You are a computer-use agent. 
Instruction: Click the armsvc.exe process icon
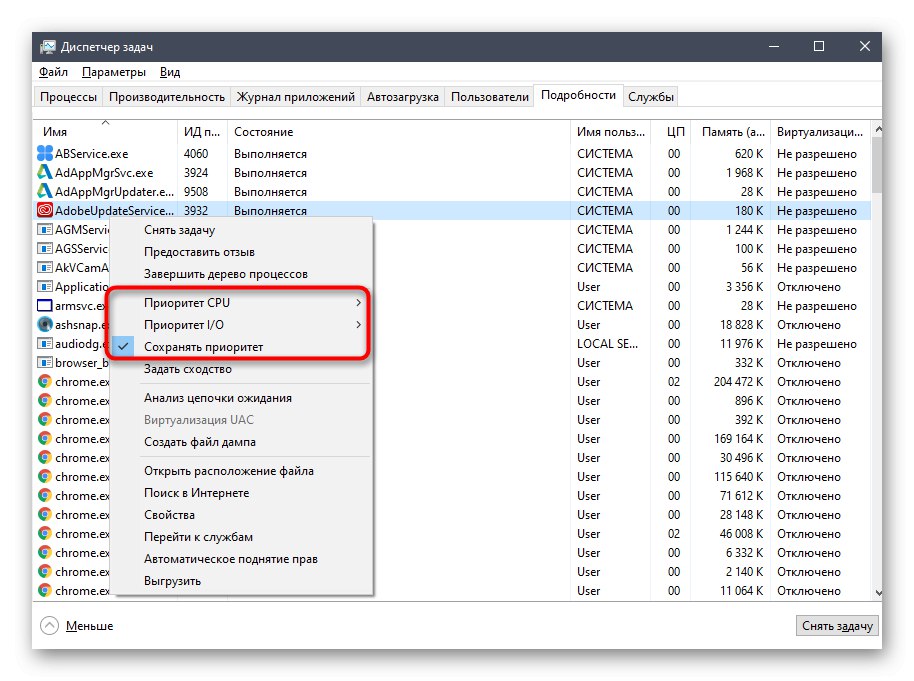(x=45, y=306)
